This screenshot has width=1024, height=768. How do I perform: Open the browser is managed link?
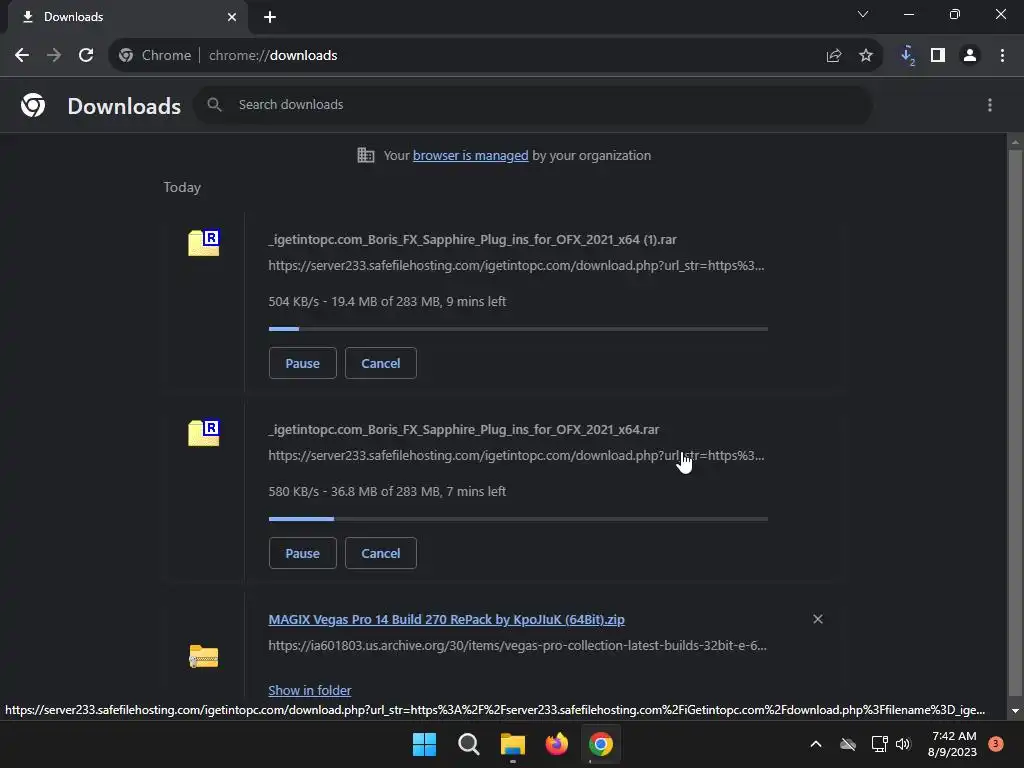point(470,155)
